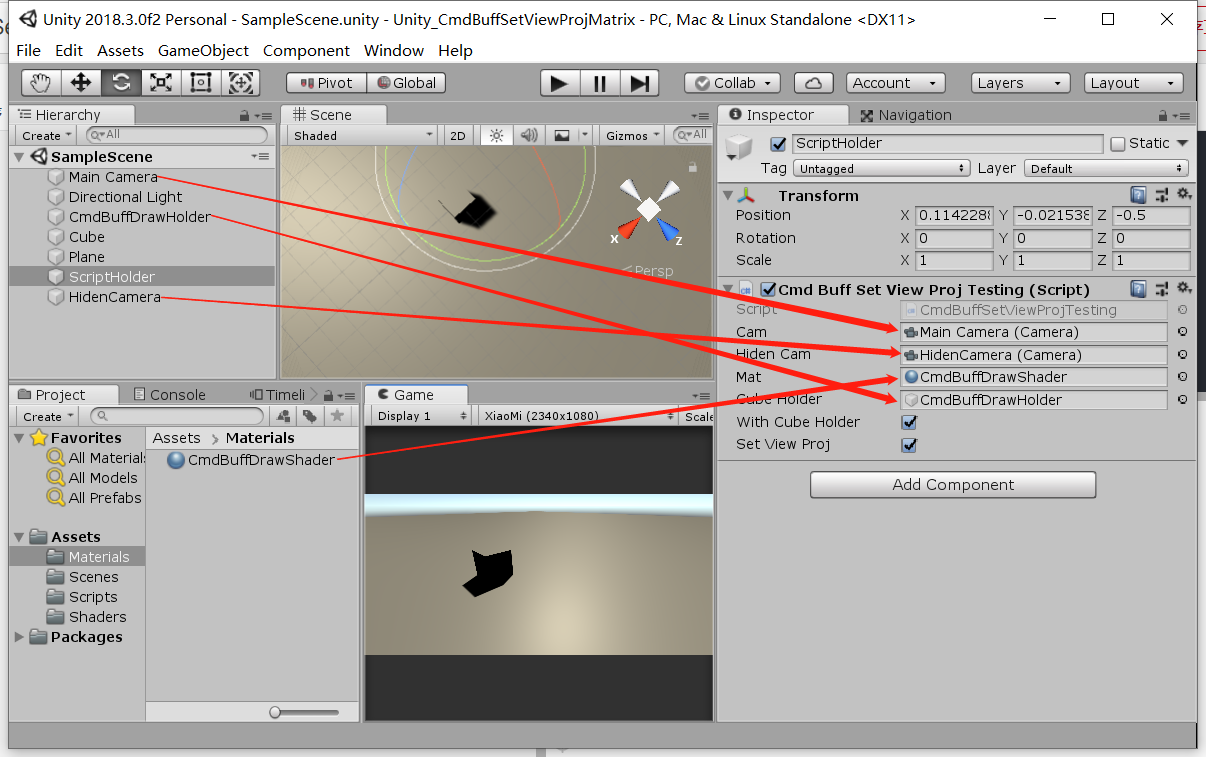Click Hierarchy search field
The height and width of the screenshot is (757, 1206).
178,135
